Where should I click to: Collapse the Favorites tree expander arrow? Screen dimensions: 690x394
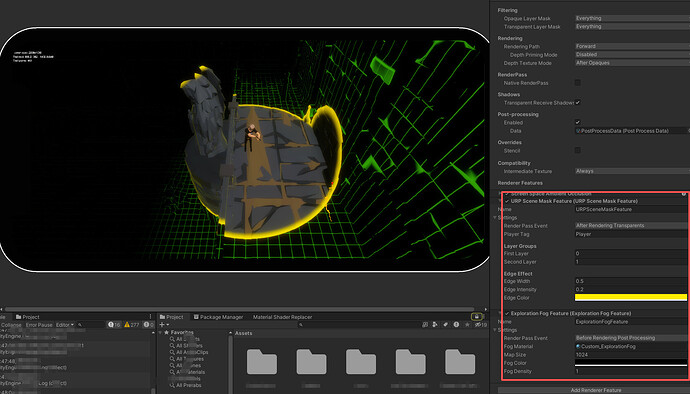pos(161,332)
